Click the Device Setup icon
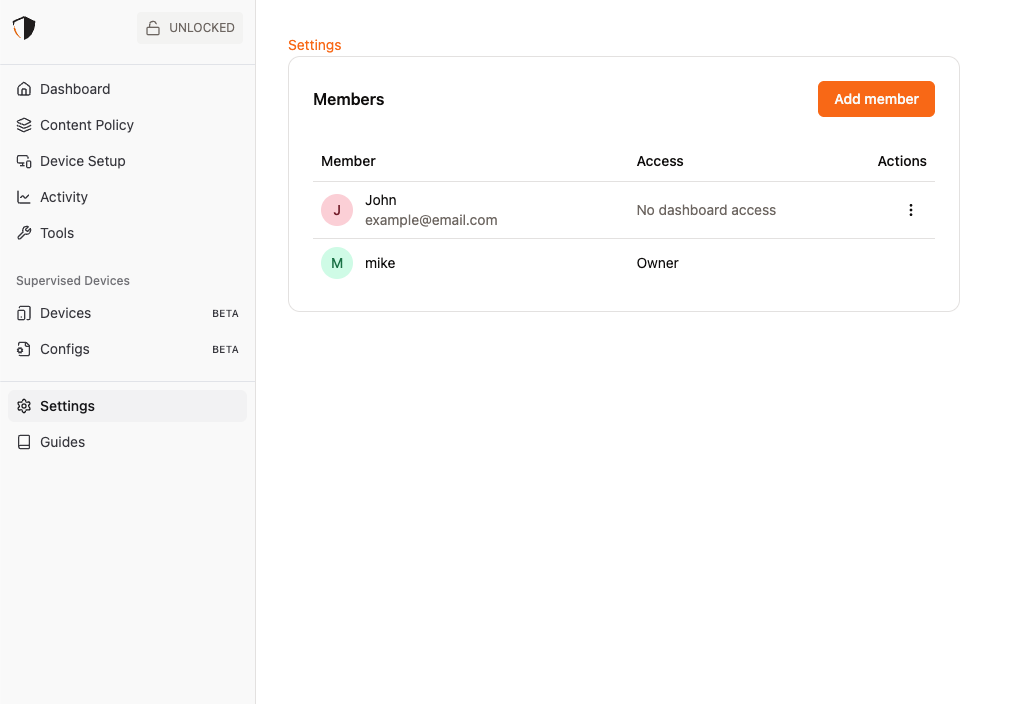The image size is (1020, 704). coord(24,161)
